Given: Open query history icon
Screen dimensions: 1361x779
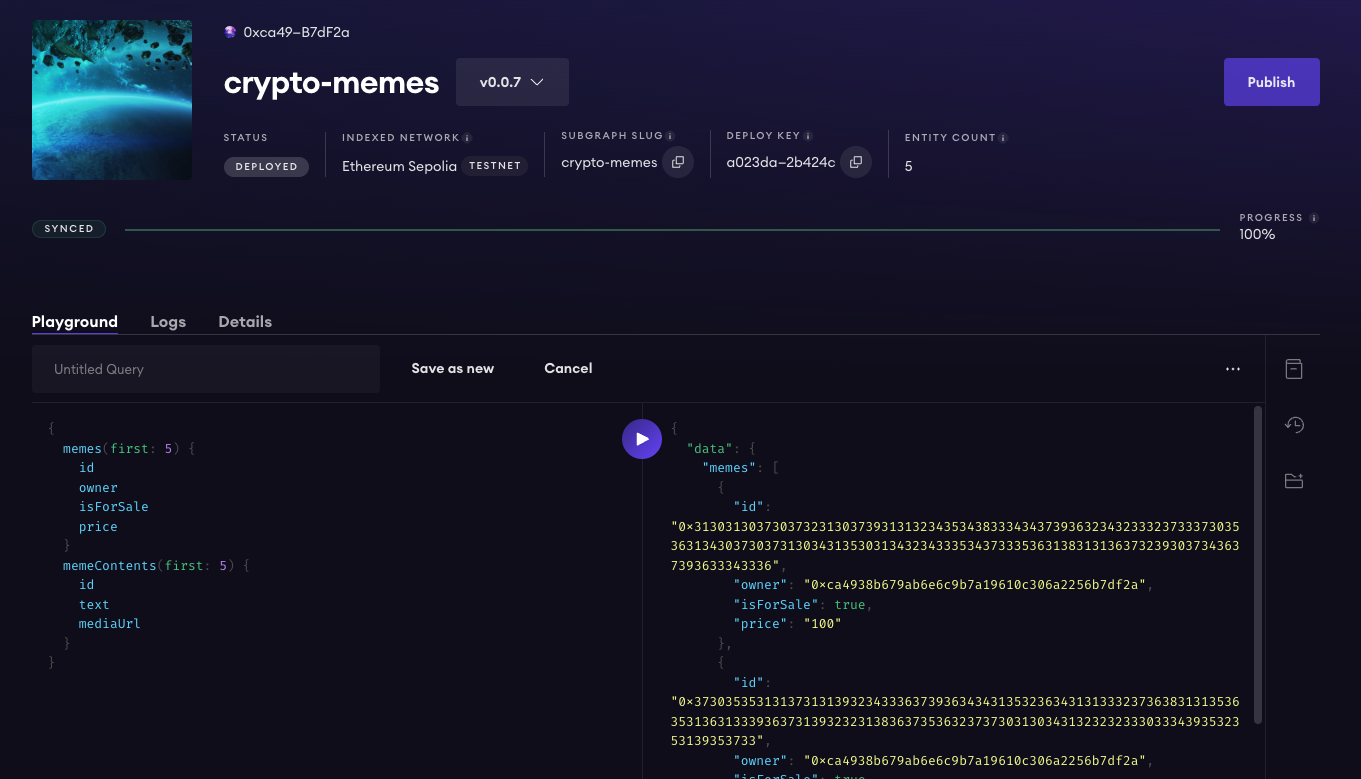Looking at the screenshot, I should click(x=1294, y=425).
